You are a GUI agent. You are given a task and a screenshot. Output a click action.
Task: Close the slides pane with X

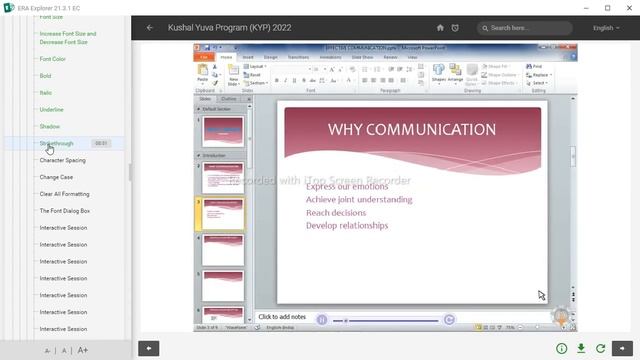[x=249, y=99]
